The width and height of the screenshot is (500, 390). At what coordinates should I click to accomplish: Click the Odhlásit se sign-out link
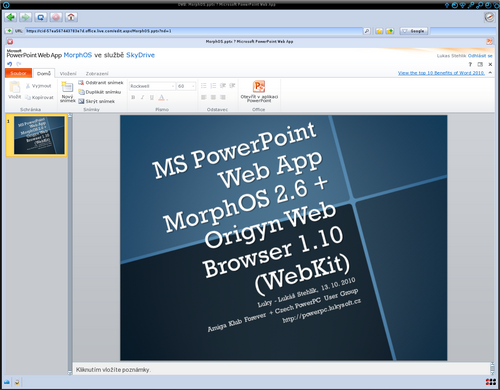point(480,56)
